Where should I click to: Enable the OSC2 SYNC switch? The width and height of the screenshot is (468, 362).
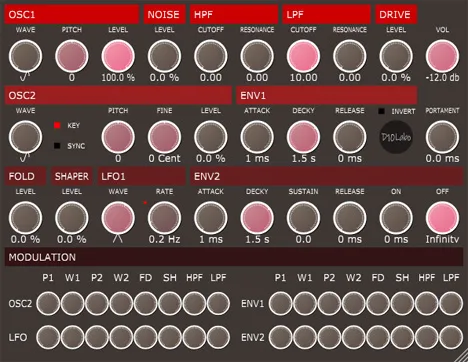(57, 146)
